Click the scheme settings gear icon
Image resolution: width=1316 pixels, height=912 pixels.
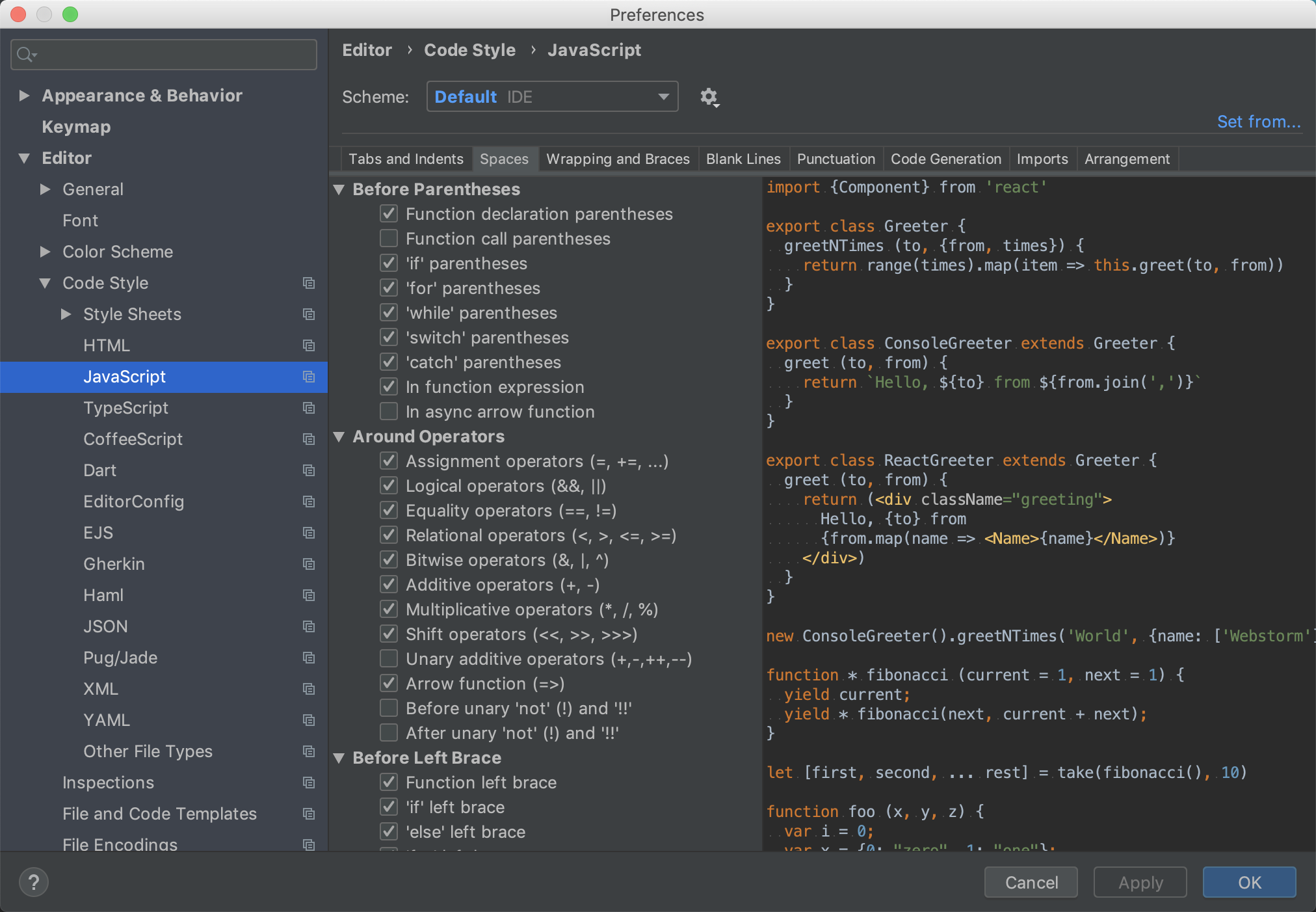point(709,98)
